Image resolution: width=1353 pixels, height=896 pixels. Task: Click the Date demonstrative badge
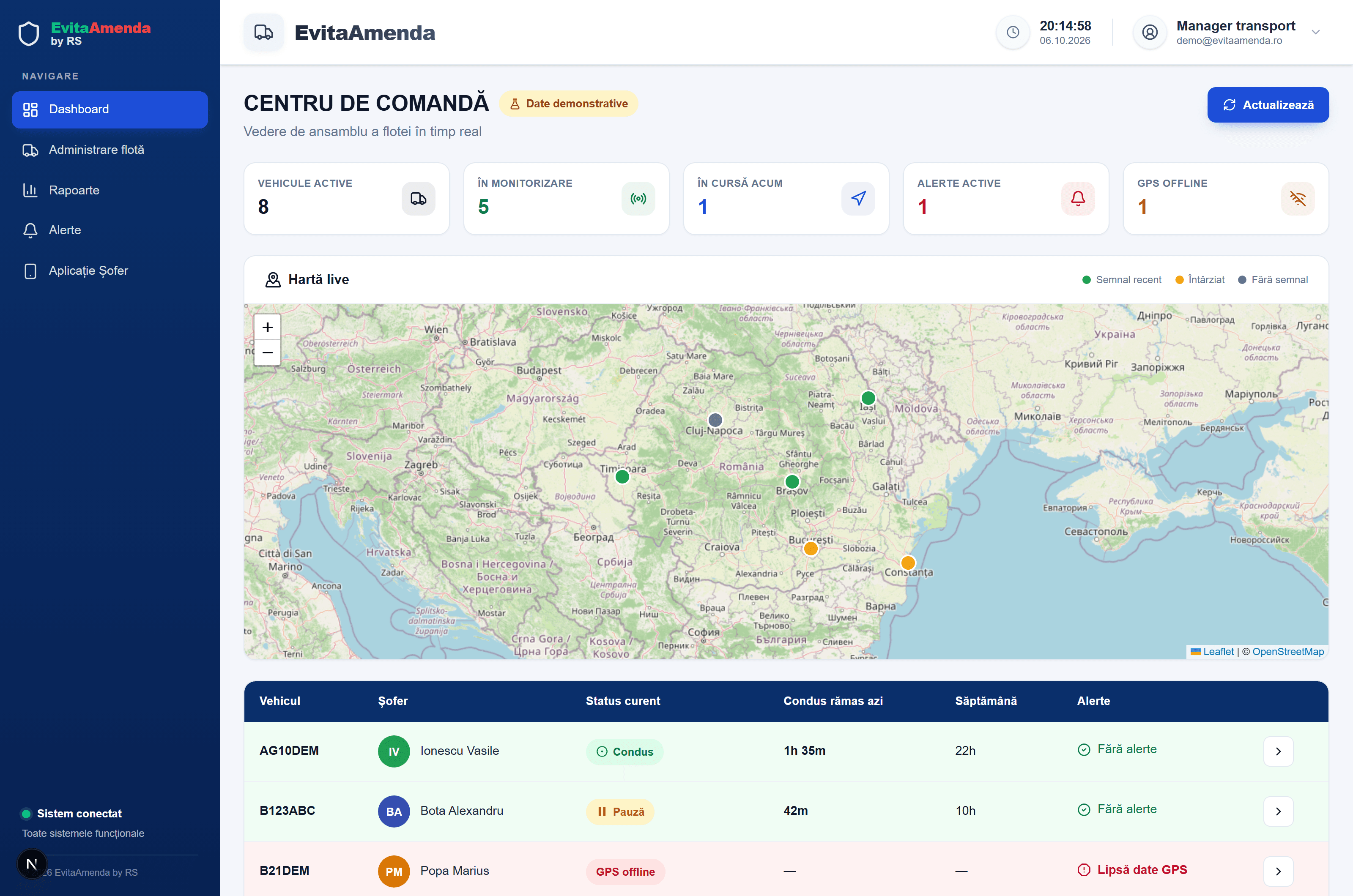click(x=569, y=104)
